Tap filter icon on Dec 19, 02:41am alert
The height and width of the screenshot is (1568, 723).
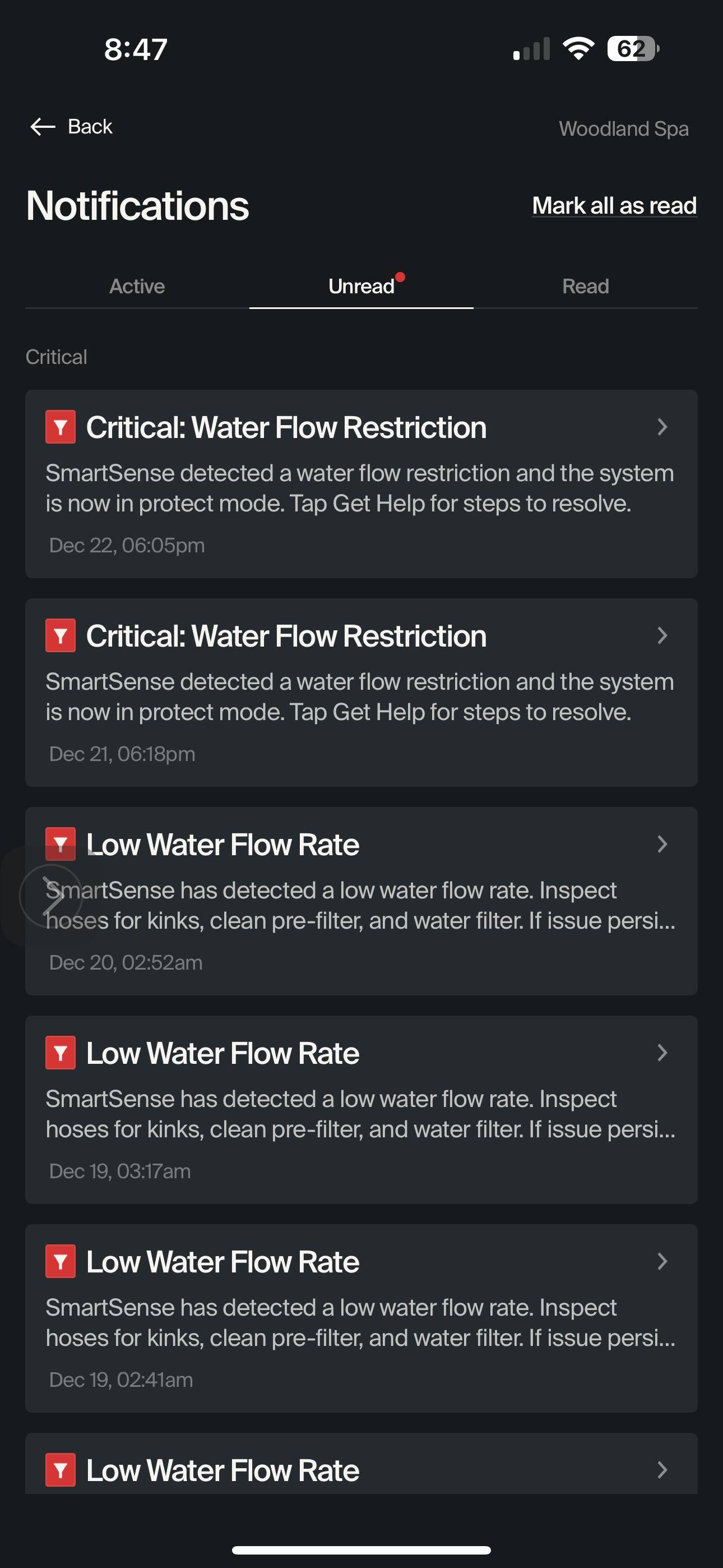tap(61, 1261)
